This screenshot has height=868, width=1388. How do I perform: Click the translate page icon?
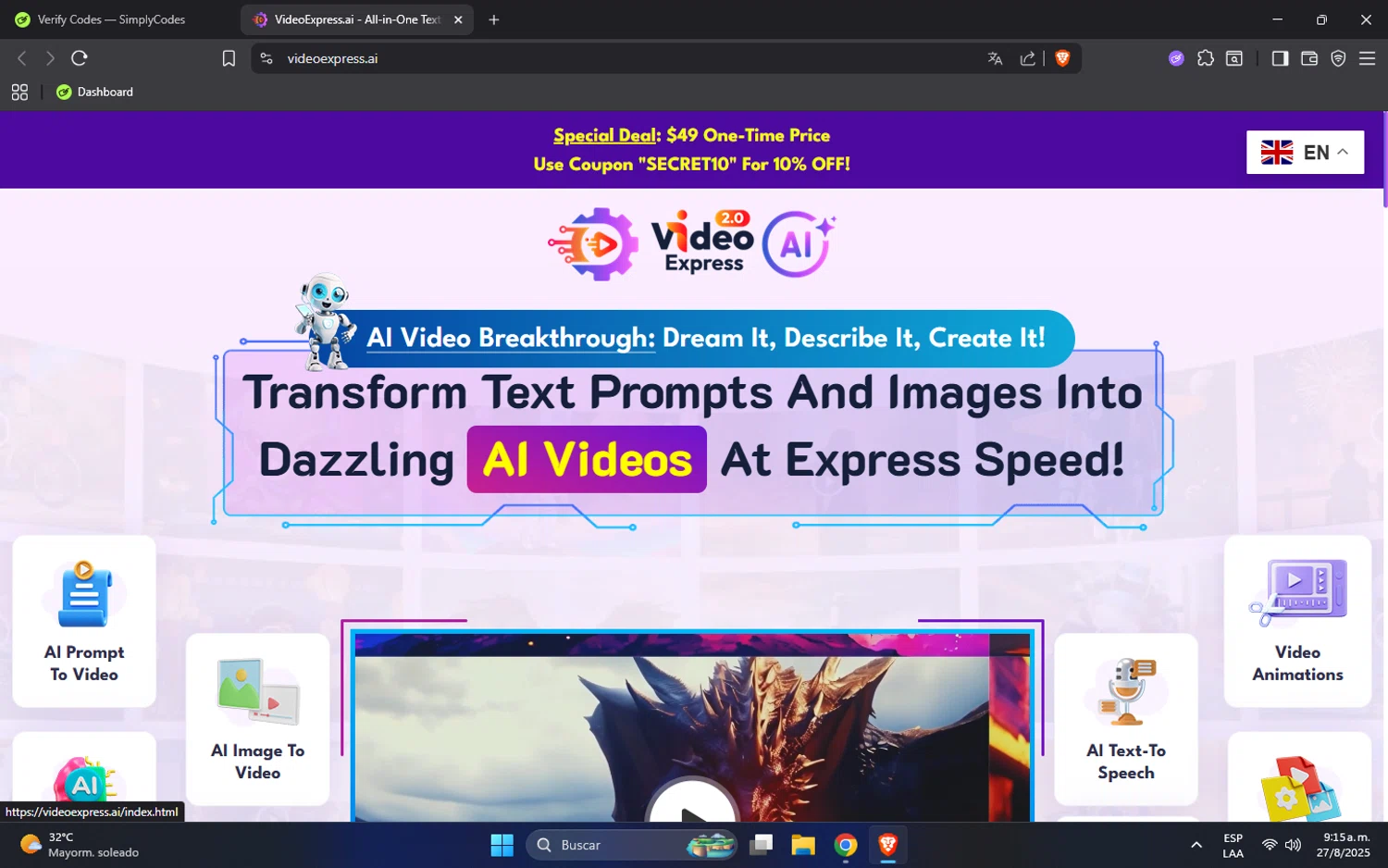tap(996, 58)
